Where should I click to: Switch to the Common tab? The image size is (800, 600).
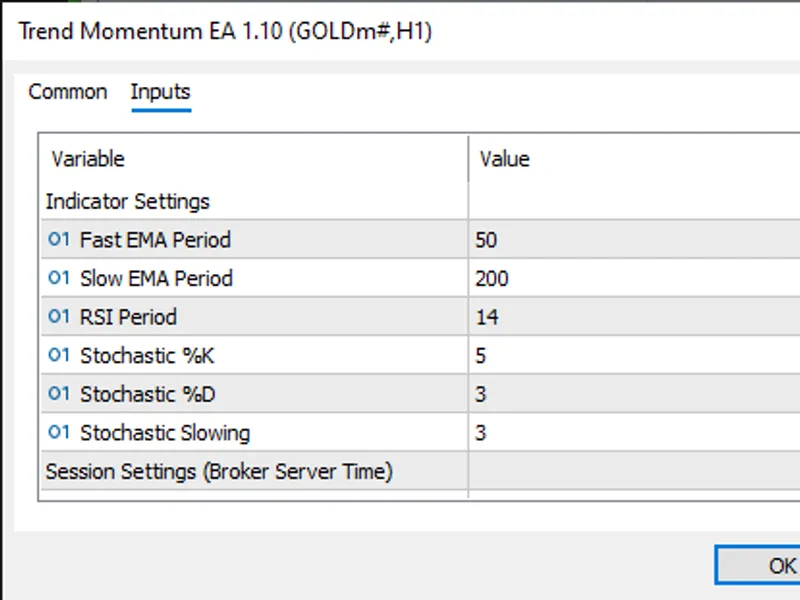click(x=67, y=92)
